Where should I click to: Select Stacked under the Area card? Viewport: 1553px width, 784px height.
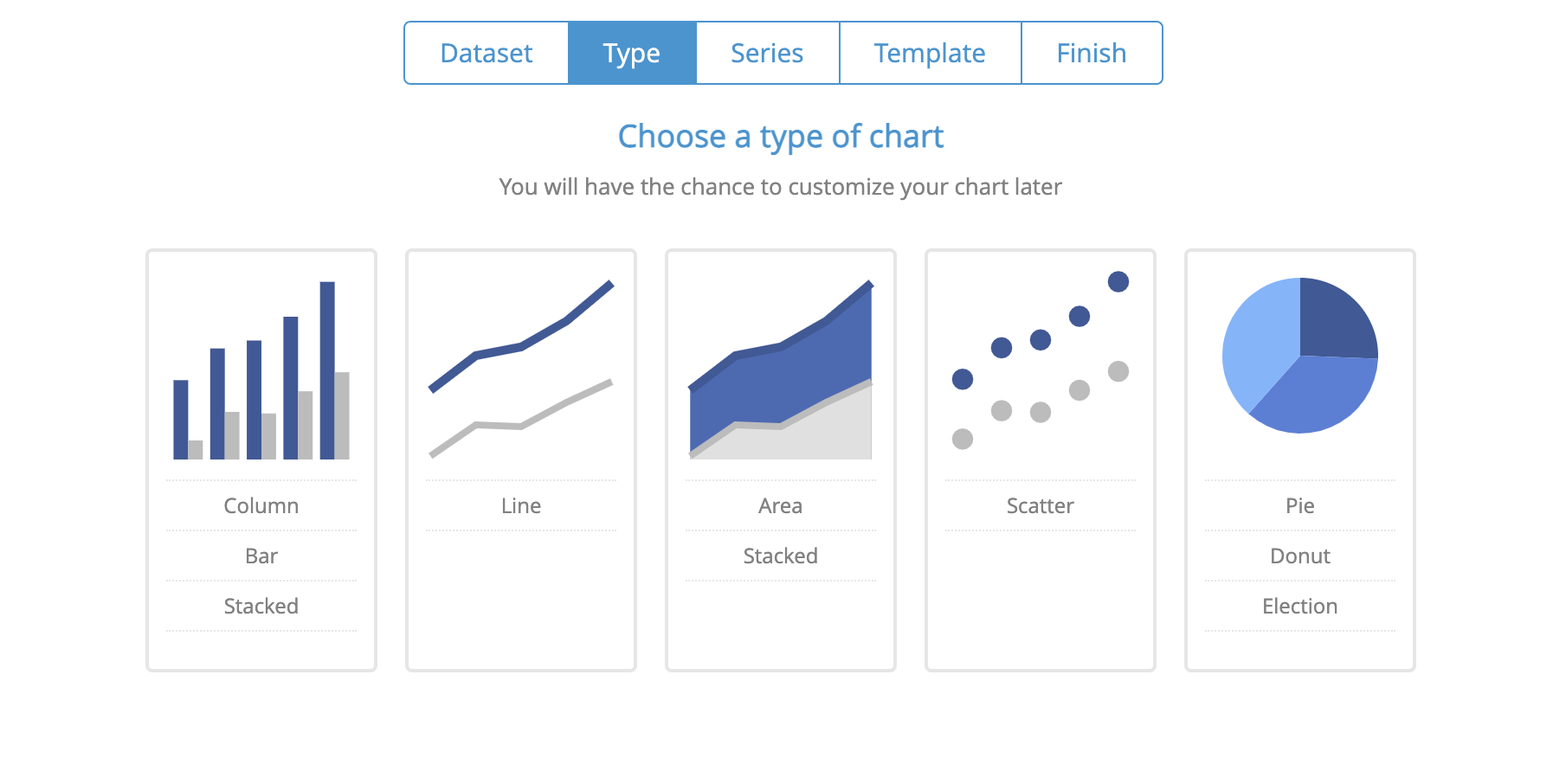780,556
